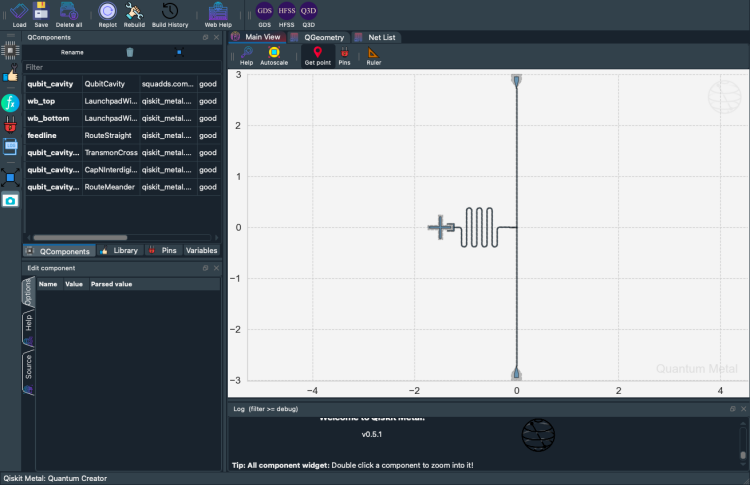Float the Log panel
Screen dimensions: 750x485
733,408
